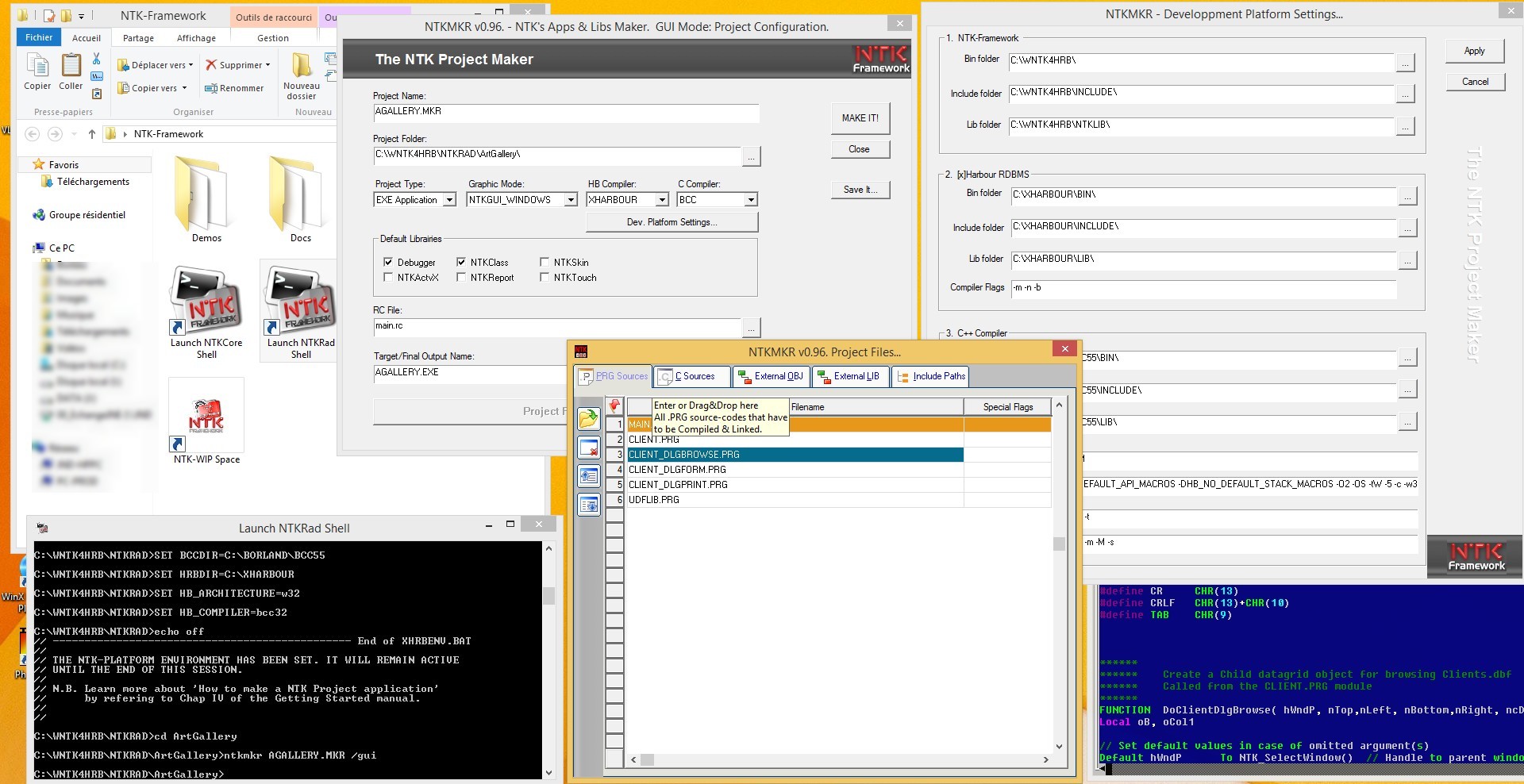Screen dimensions: 1524x784
Task: Open the NTK-WIP Space shortcut
Action: coord(206,423)
